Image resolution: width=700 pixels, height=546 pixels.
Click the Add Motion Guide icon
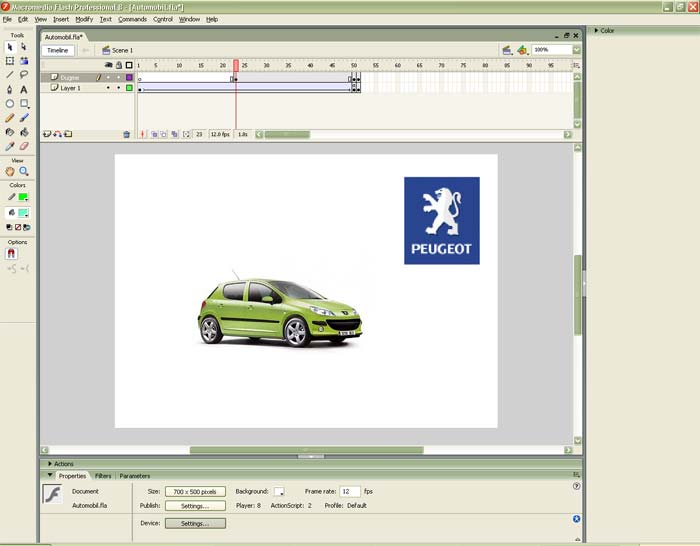tap(58, 134)
